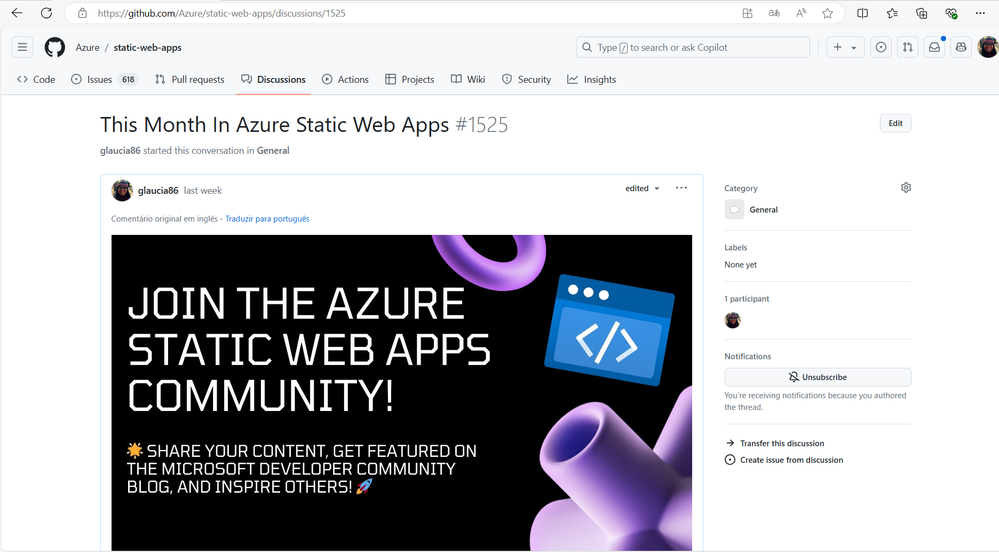
Task: Click the Labels heading in the sidebar
Action: point(735,247)
